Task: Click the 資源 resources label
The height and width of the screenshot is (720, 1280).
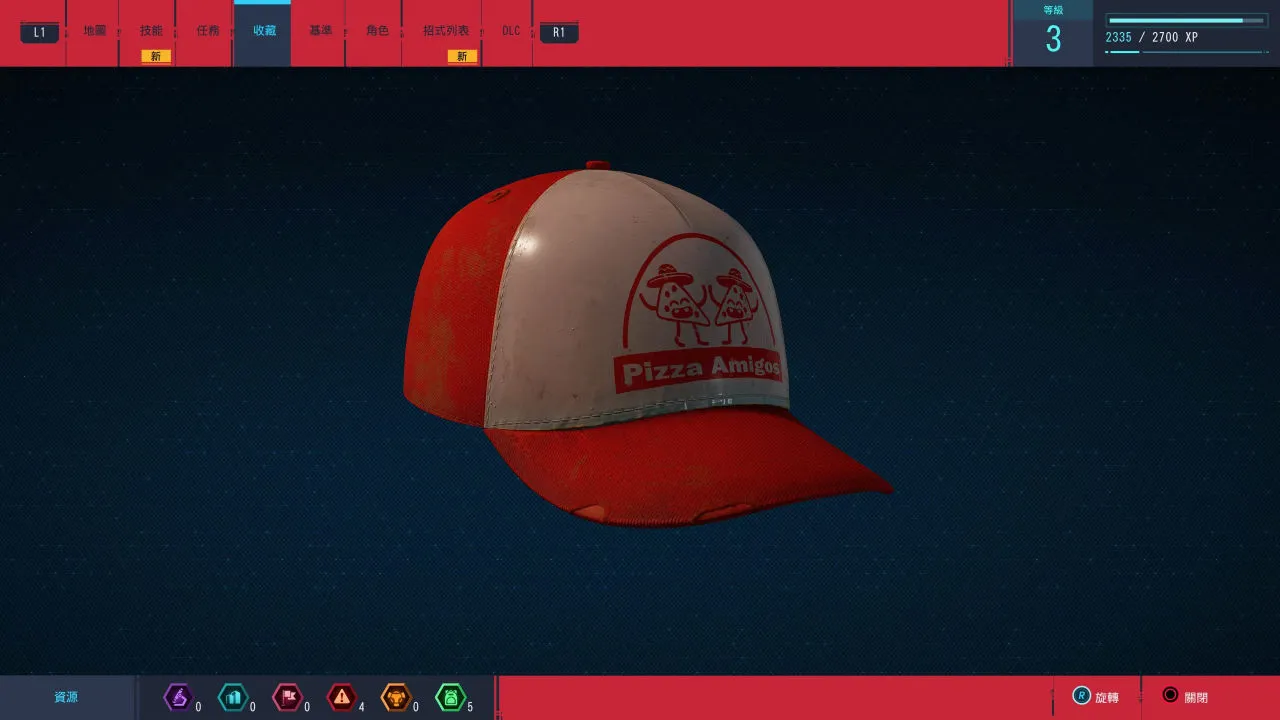Action: coord(66,697)
